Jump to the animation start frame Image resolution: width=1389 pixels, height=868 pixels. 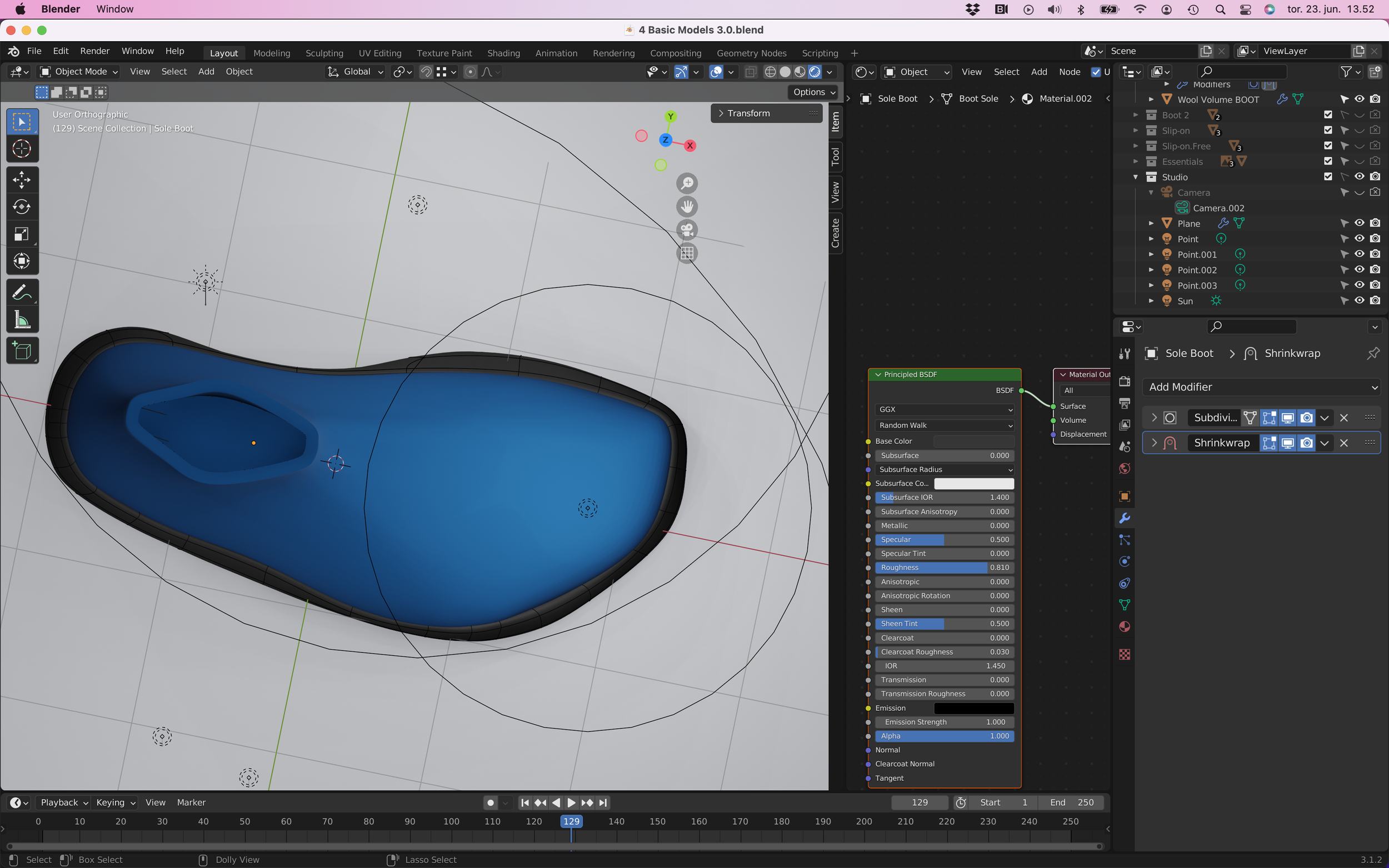pyautogui.click(x=525, y=802)
